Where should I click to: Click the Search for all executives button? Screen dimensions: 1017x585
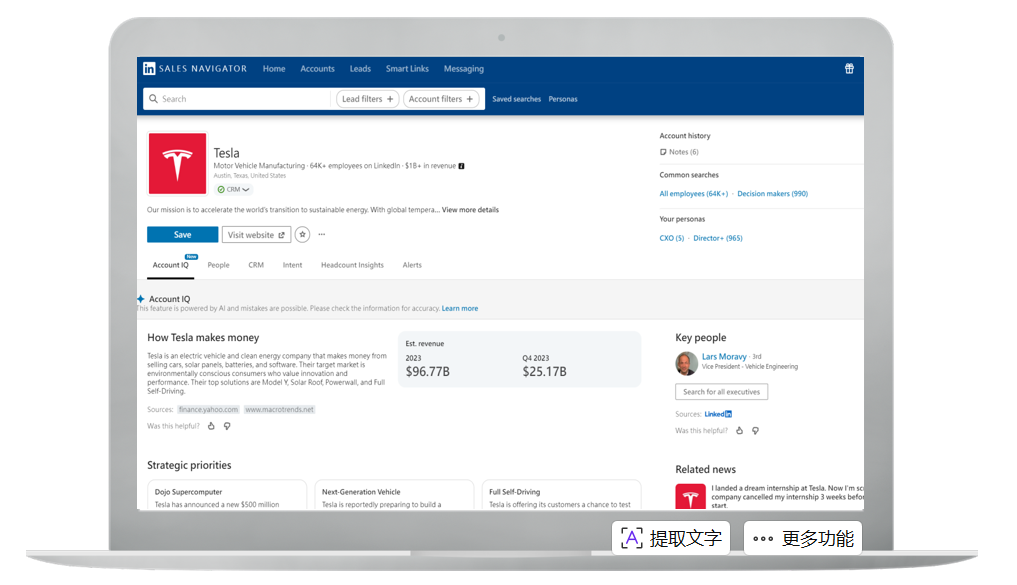coord(721,392)
